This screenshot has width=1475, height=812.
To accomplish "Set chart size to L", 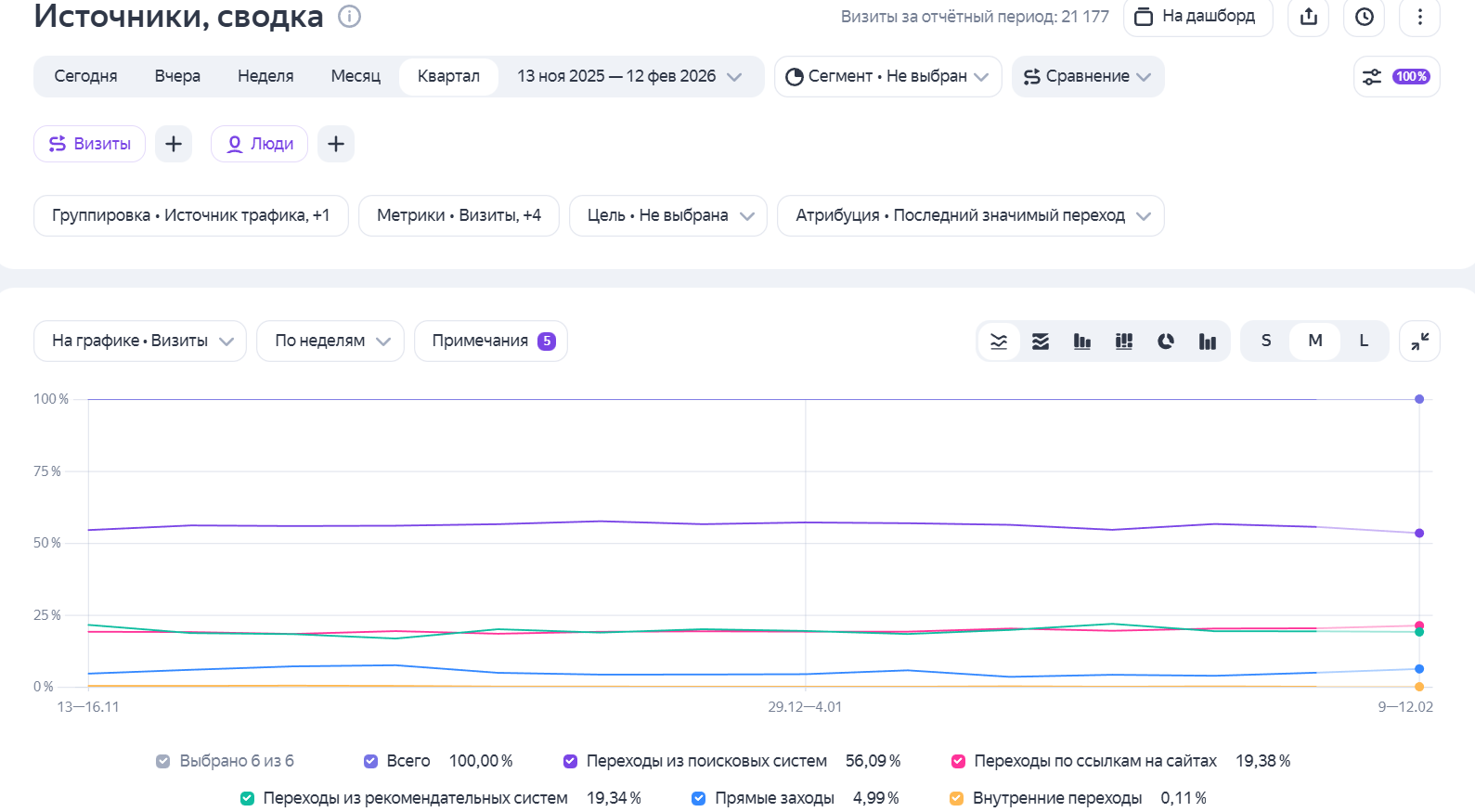I will click(x=1364, y=341).
